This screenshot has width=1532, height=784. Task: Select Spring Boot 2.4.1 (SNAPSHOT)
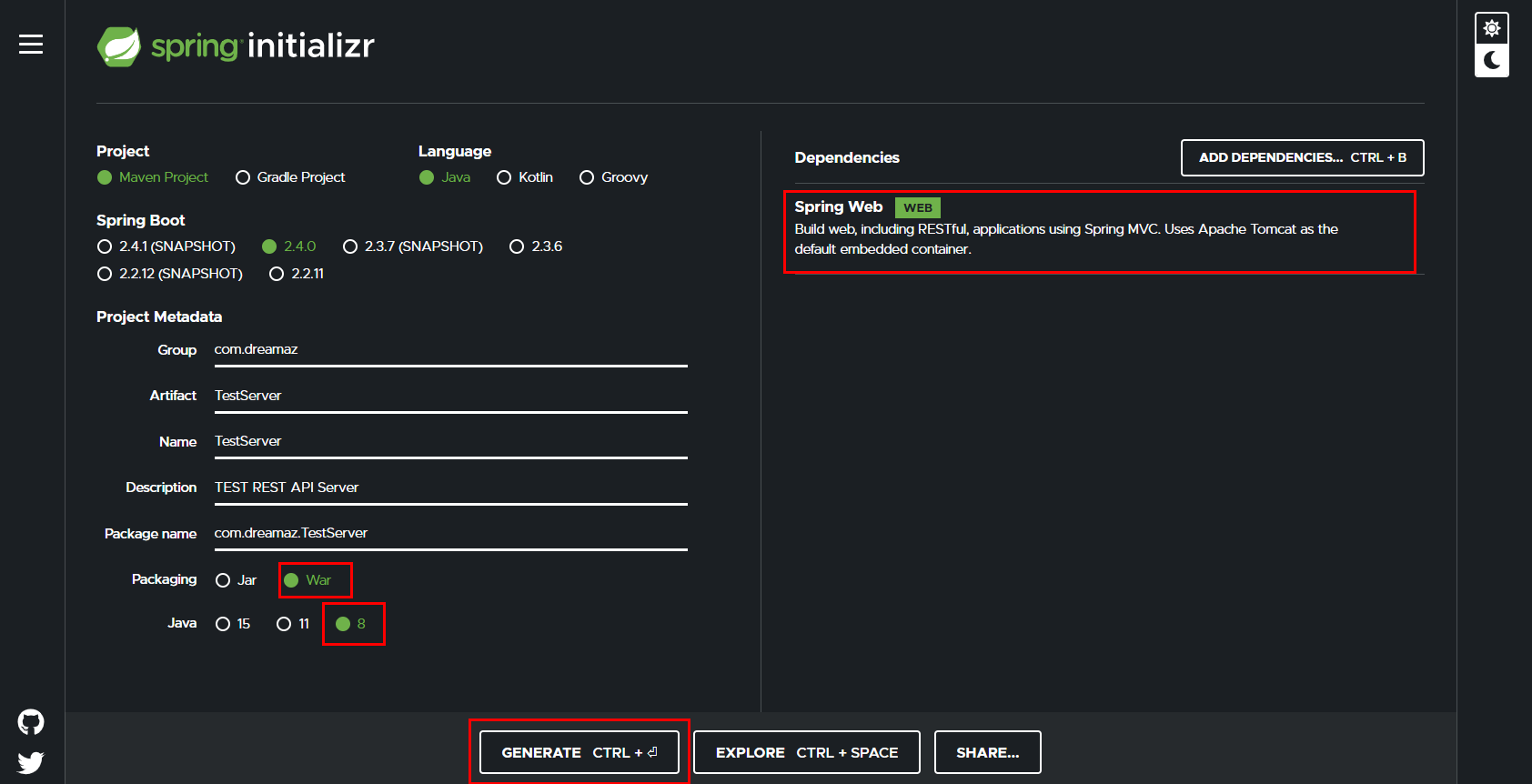click(166, 246)
